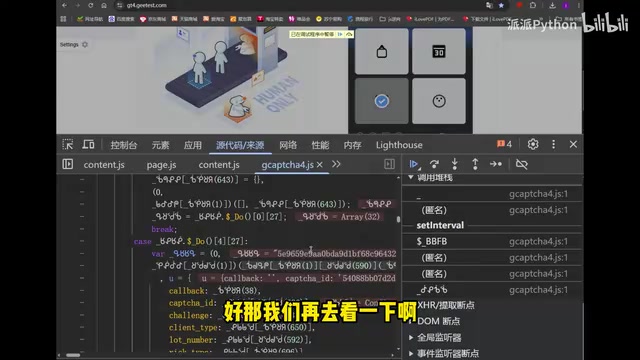Click the Settings gear on the page
Viewport: 640px width, 360px height.
click(x=85, y=44)
